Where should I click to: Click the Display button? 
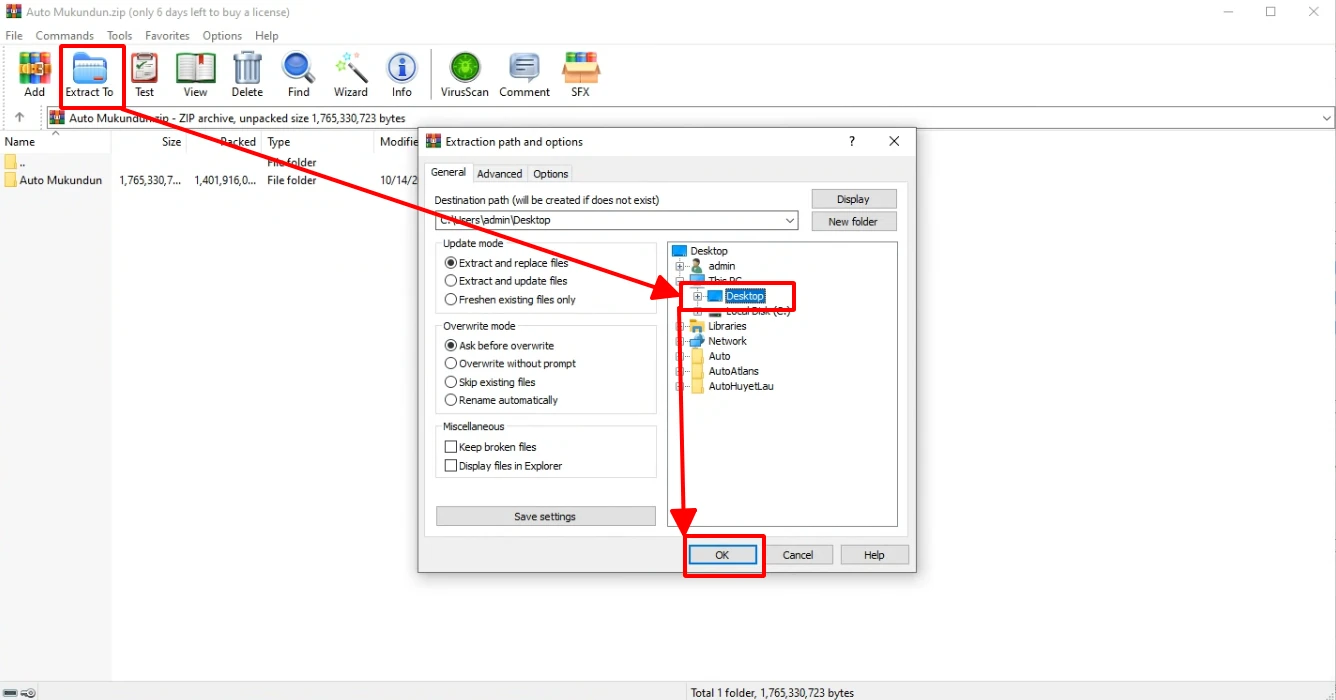pos(854,199)
